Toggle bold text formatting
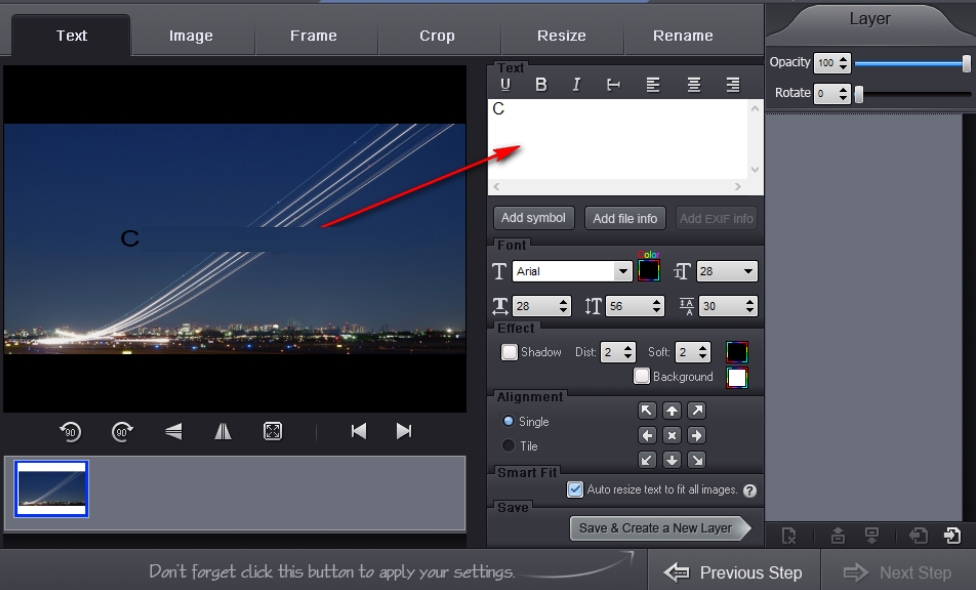Viewport: 976px width, 590px height. pyautogui.click(x=541, y=85)
